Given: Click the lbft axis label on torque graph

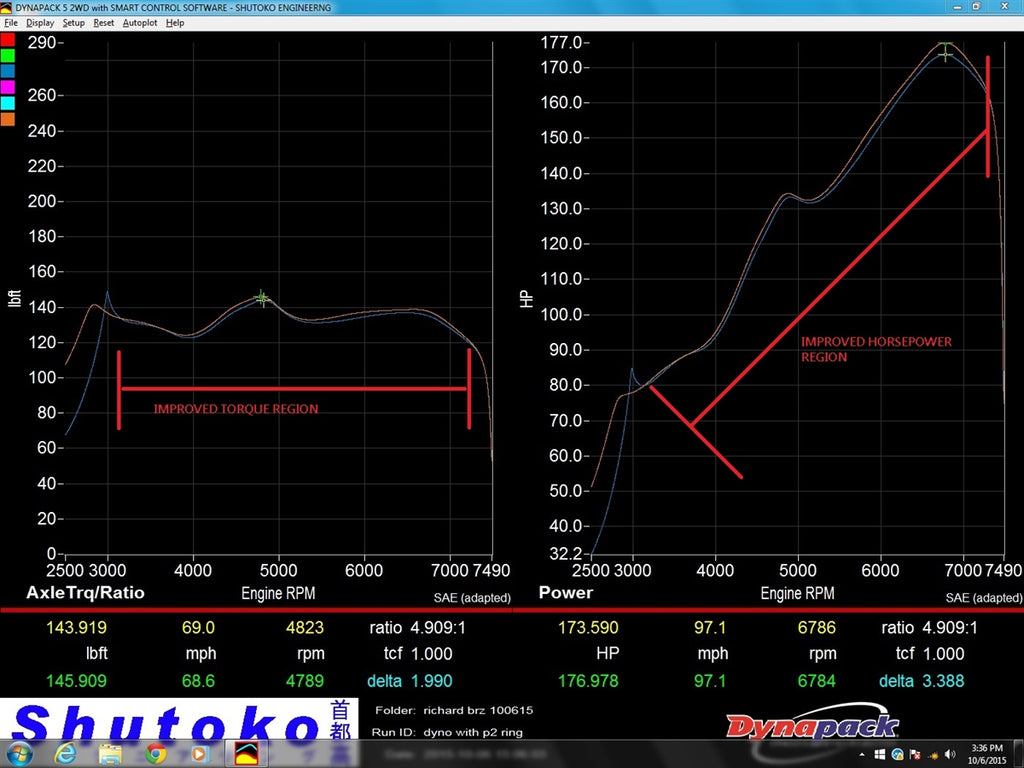Looking at the screenshot, I should [14, 298].
